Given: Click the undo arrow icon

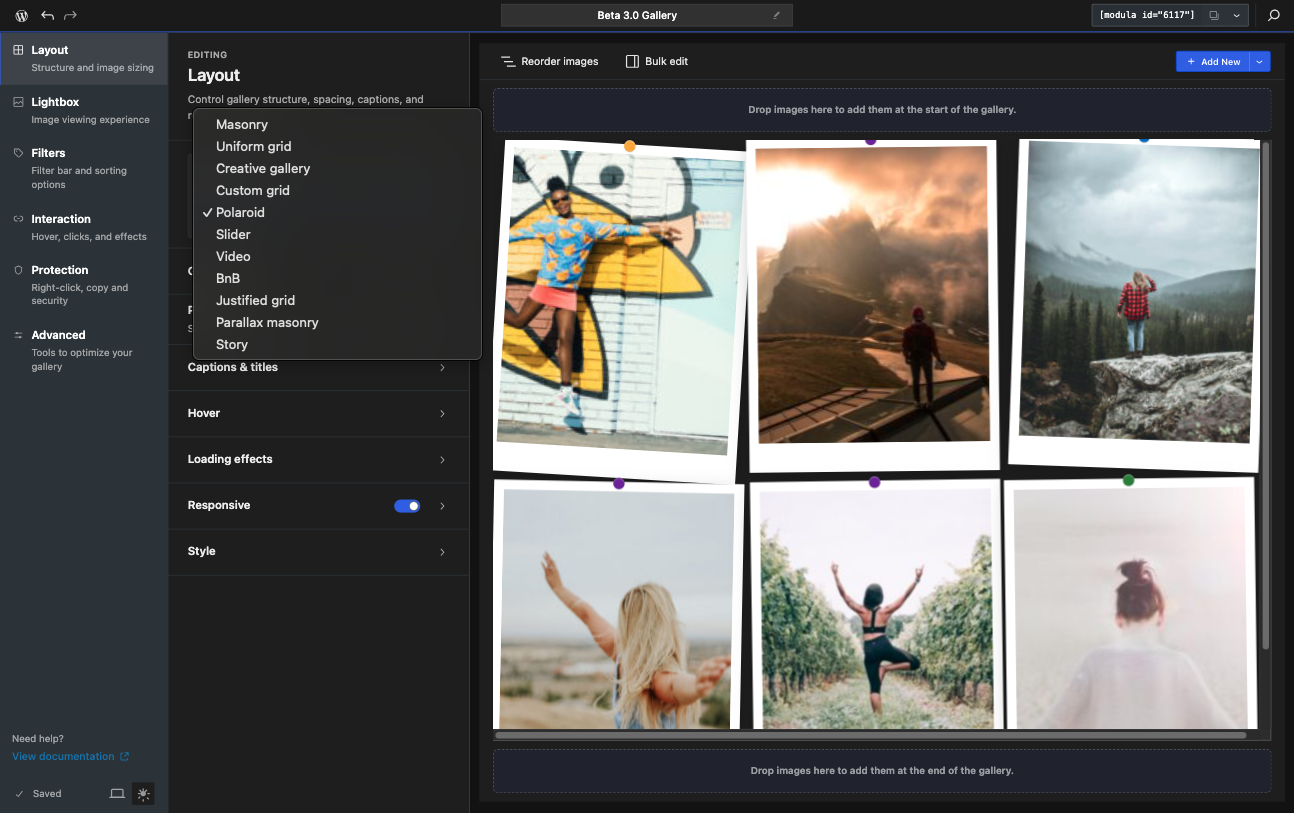Looking at the screenshot, I should [47, 16].
